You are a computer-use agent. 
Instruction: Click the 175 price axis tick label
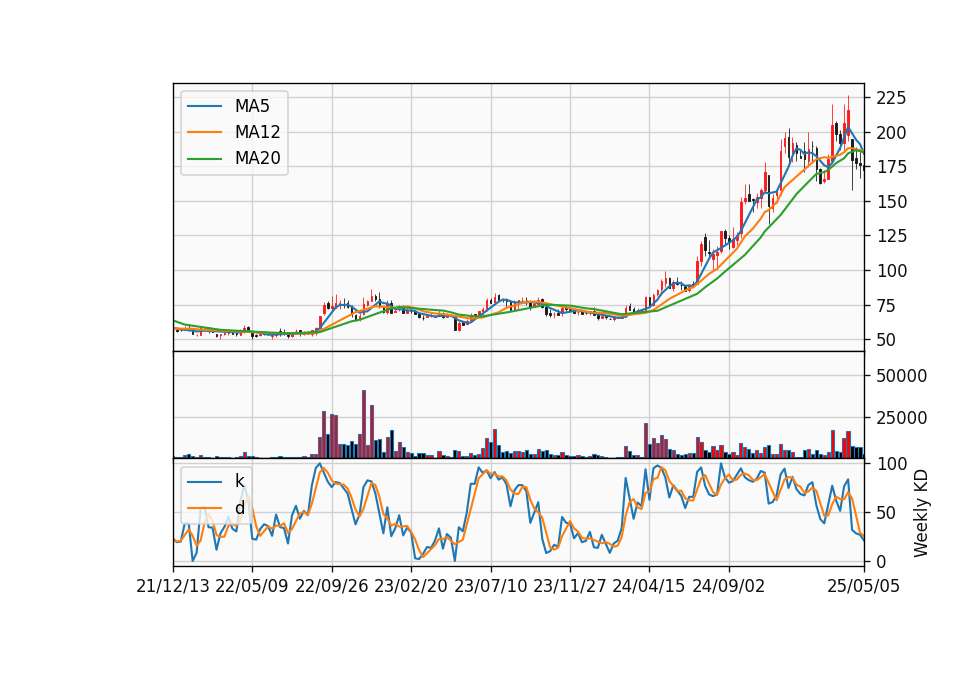click(891, 167)
